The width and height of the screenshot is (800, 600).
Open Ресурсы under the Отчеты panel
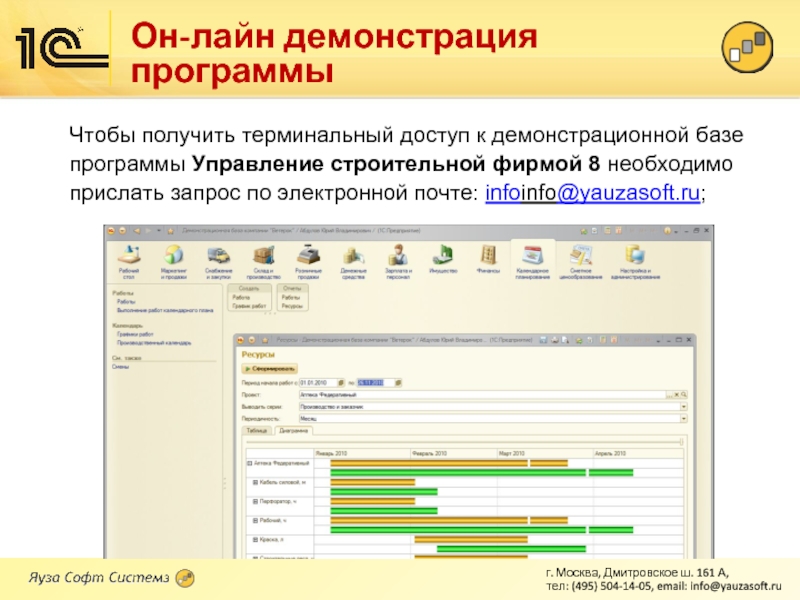(292, 306)
